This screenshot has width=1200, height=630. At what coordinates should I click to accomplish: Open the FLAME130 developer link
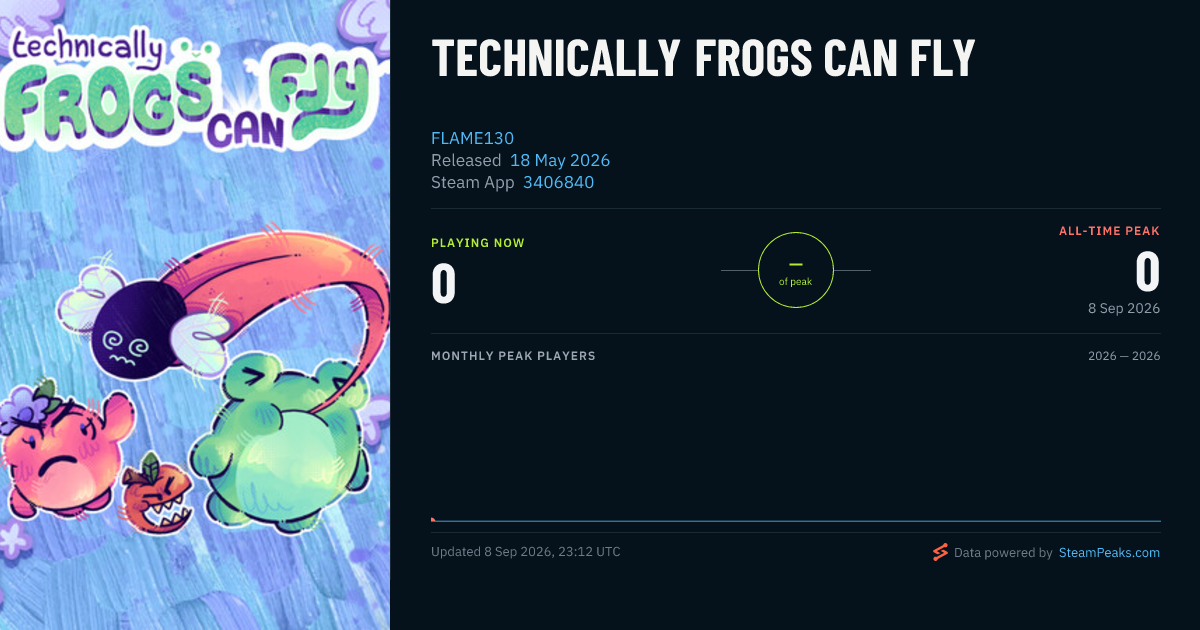[472, 138]
